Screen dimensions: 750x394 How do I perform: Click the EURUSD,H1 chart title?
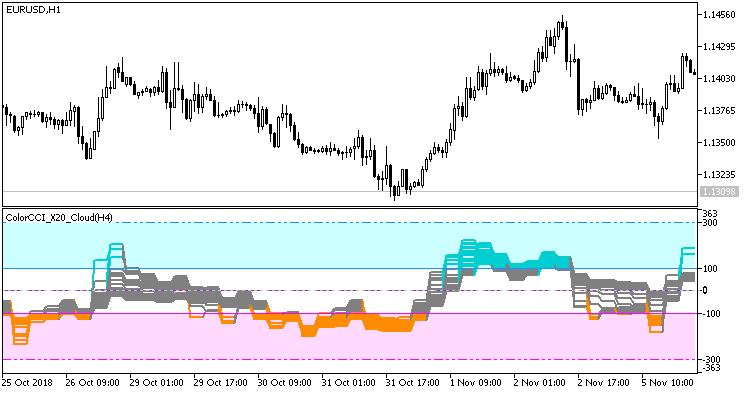pos(33,10)
